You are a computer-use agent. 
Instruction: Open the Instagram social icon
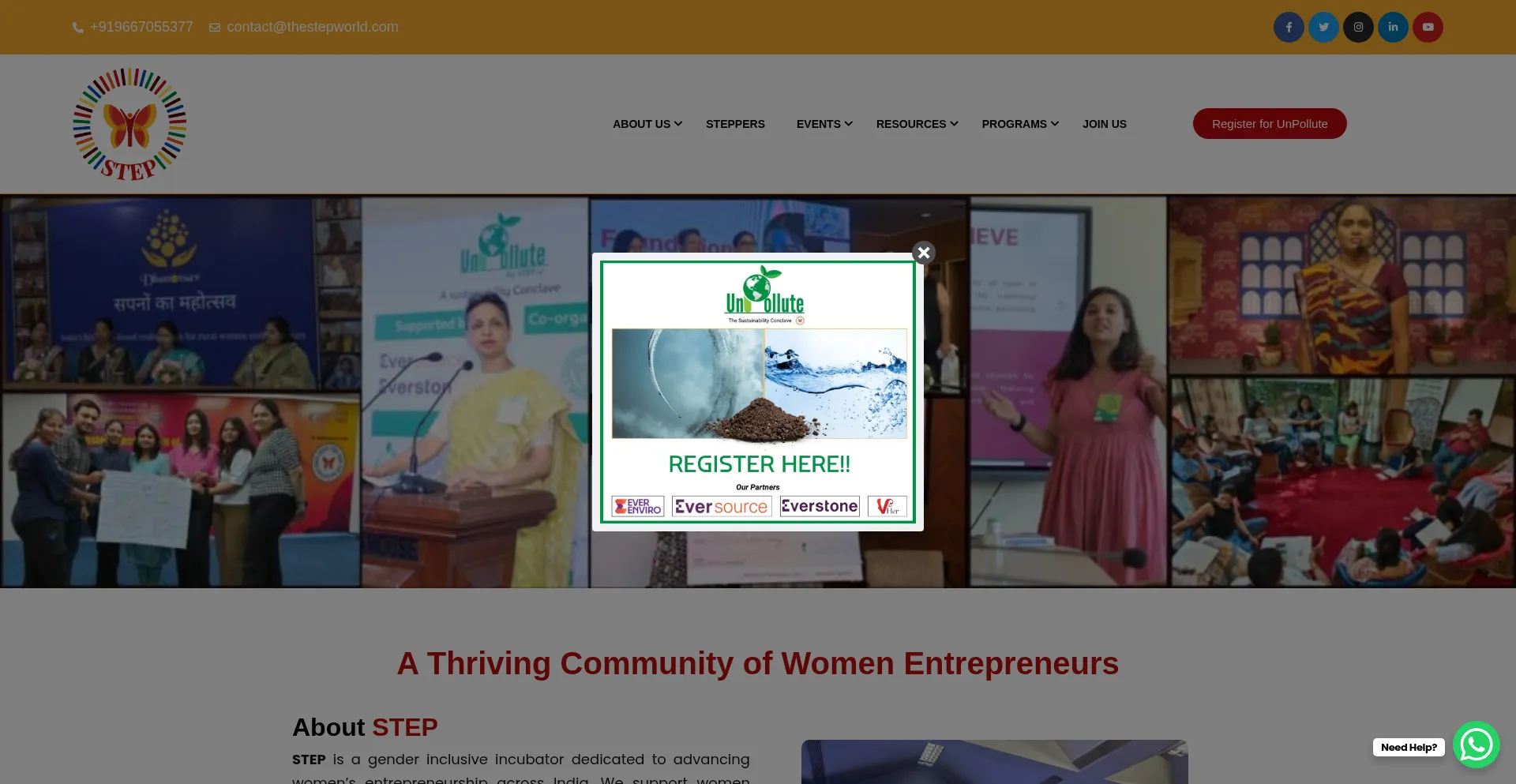1358,27
